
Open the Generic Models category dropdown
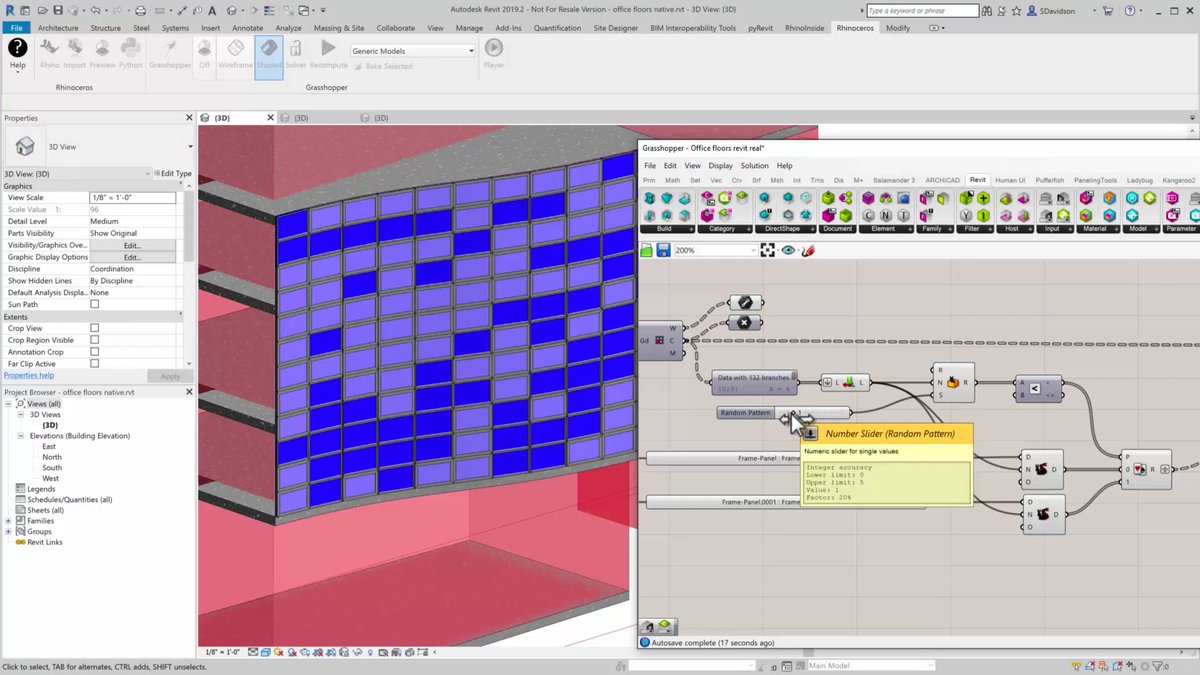click(412, 50)
